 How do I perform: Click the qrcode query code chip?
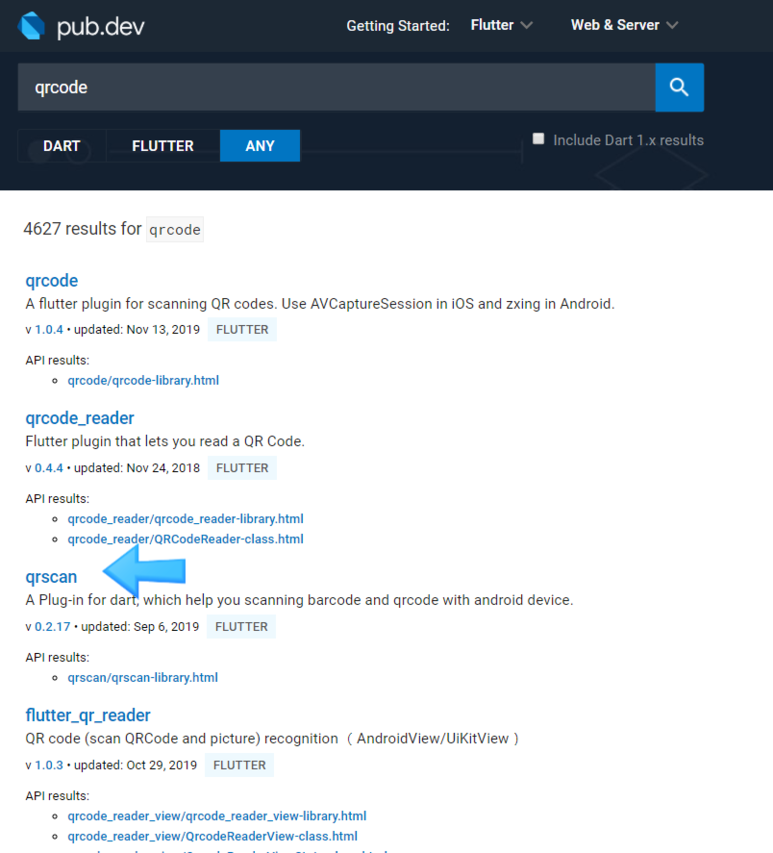tap(175, 230)
